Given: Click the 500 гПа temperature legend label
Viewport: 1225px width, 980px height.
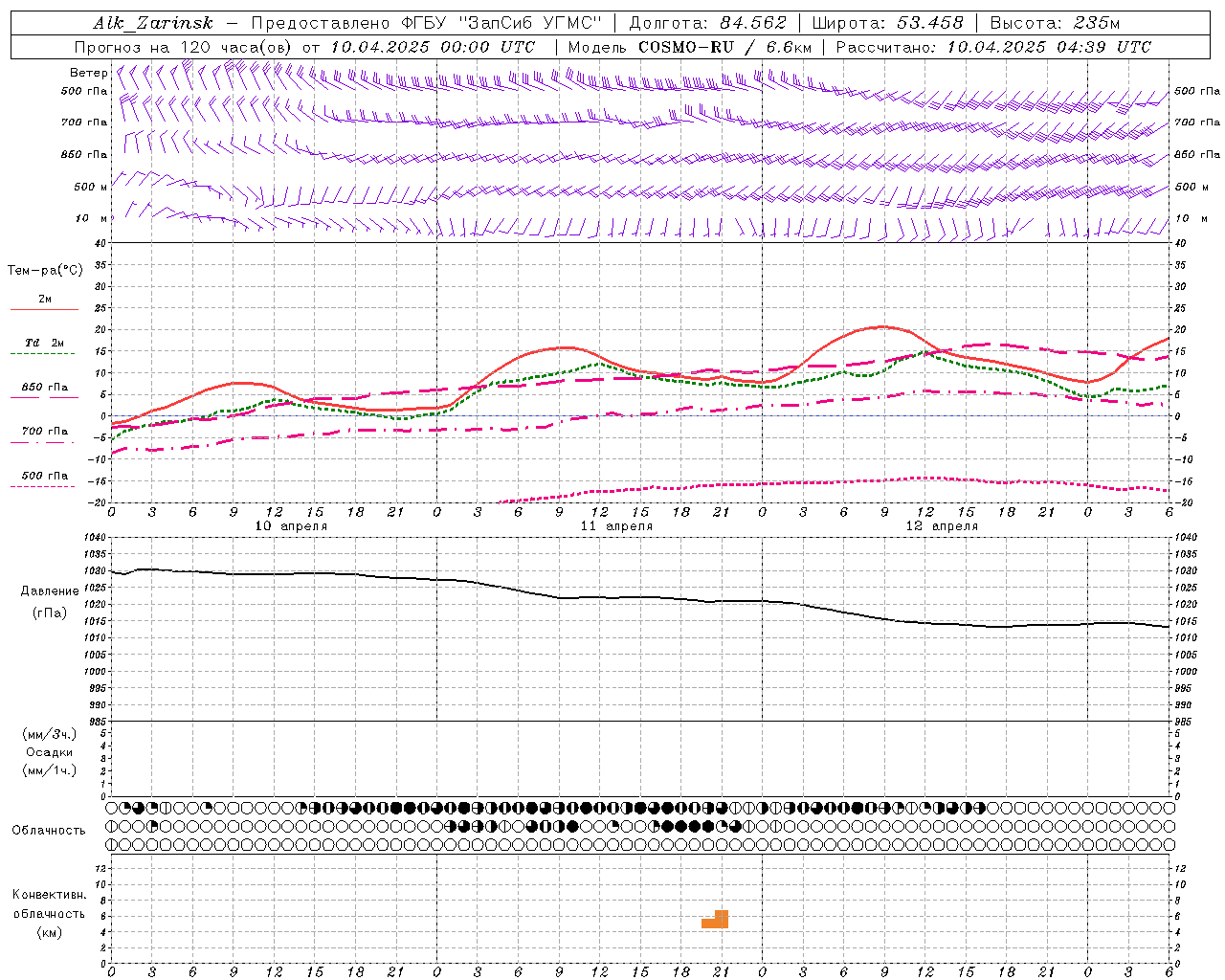Looking at the screenshot, I should [44, 476].
